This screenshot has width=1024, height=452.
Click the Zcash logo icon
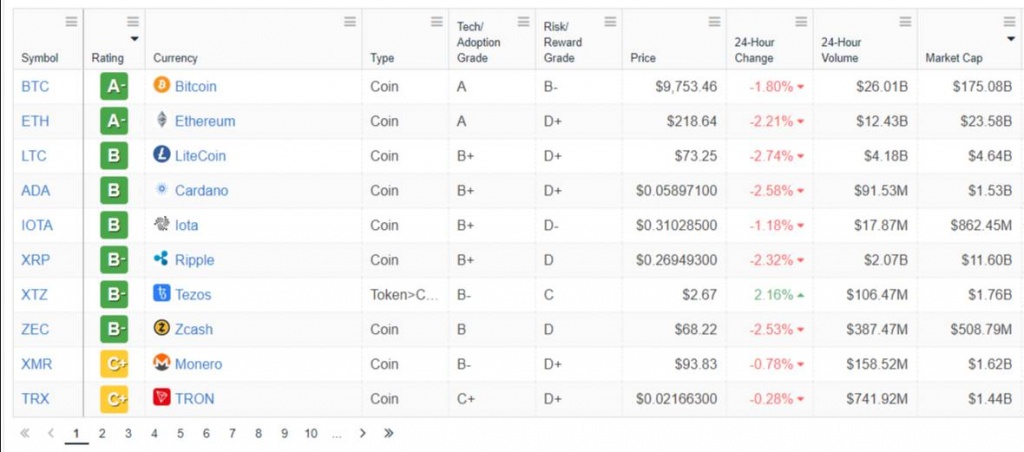(x=161, y=328)
